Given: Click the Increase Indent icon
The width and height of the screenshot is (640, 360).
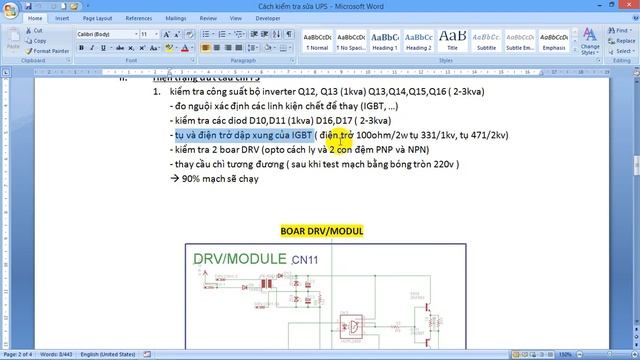Looking at the screenshot, I should [x=264, y=34].
